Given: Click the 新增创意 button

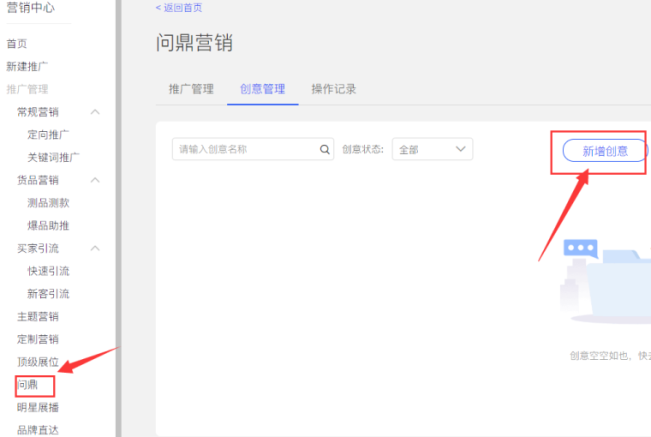Looking at the screenshot, I should 605,151.
